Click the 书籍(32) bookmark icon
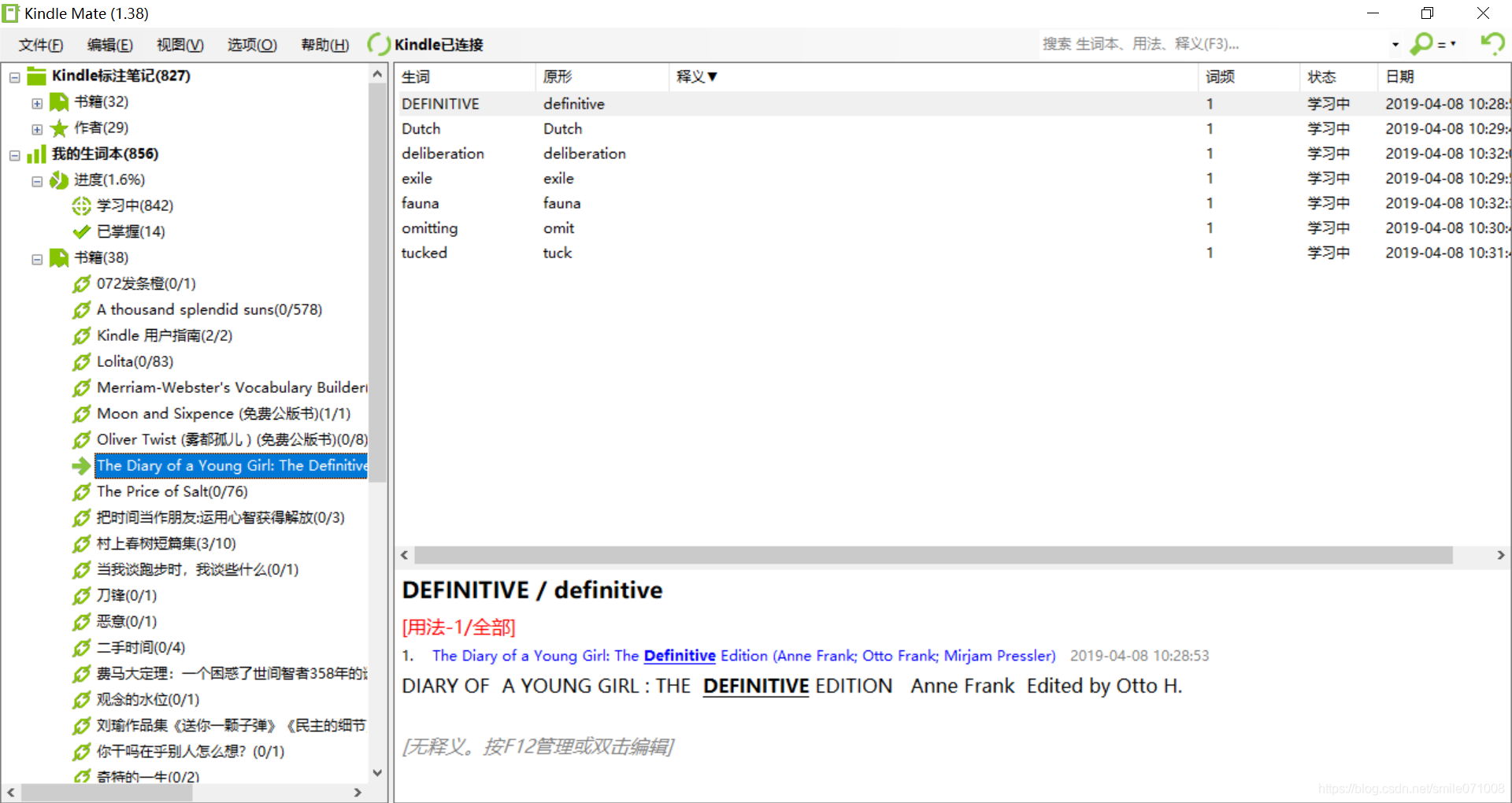Image resolution: width=1512 pixels, height=803 pixels. coord(59,102)
